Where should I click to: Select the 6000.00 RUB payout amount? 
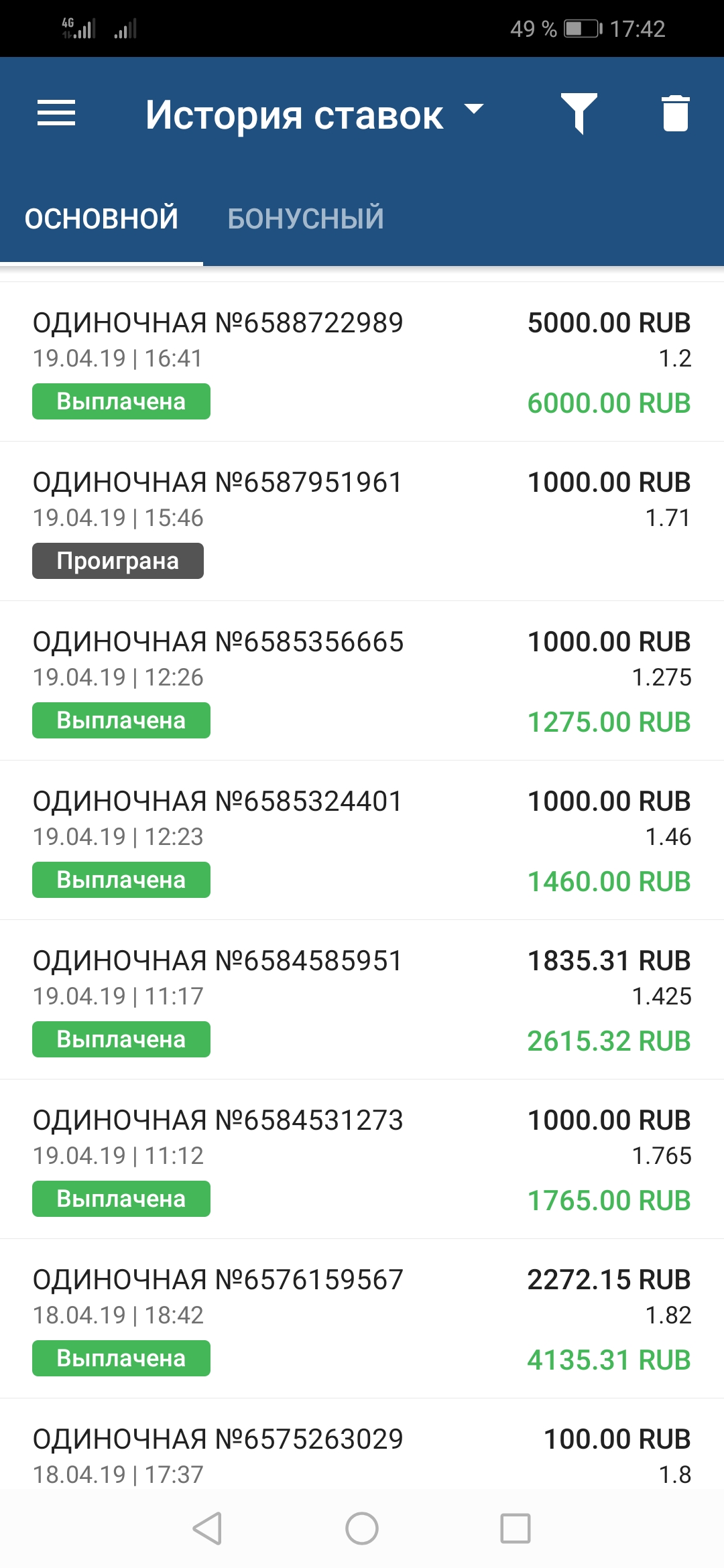click(609, 403)
